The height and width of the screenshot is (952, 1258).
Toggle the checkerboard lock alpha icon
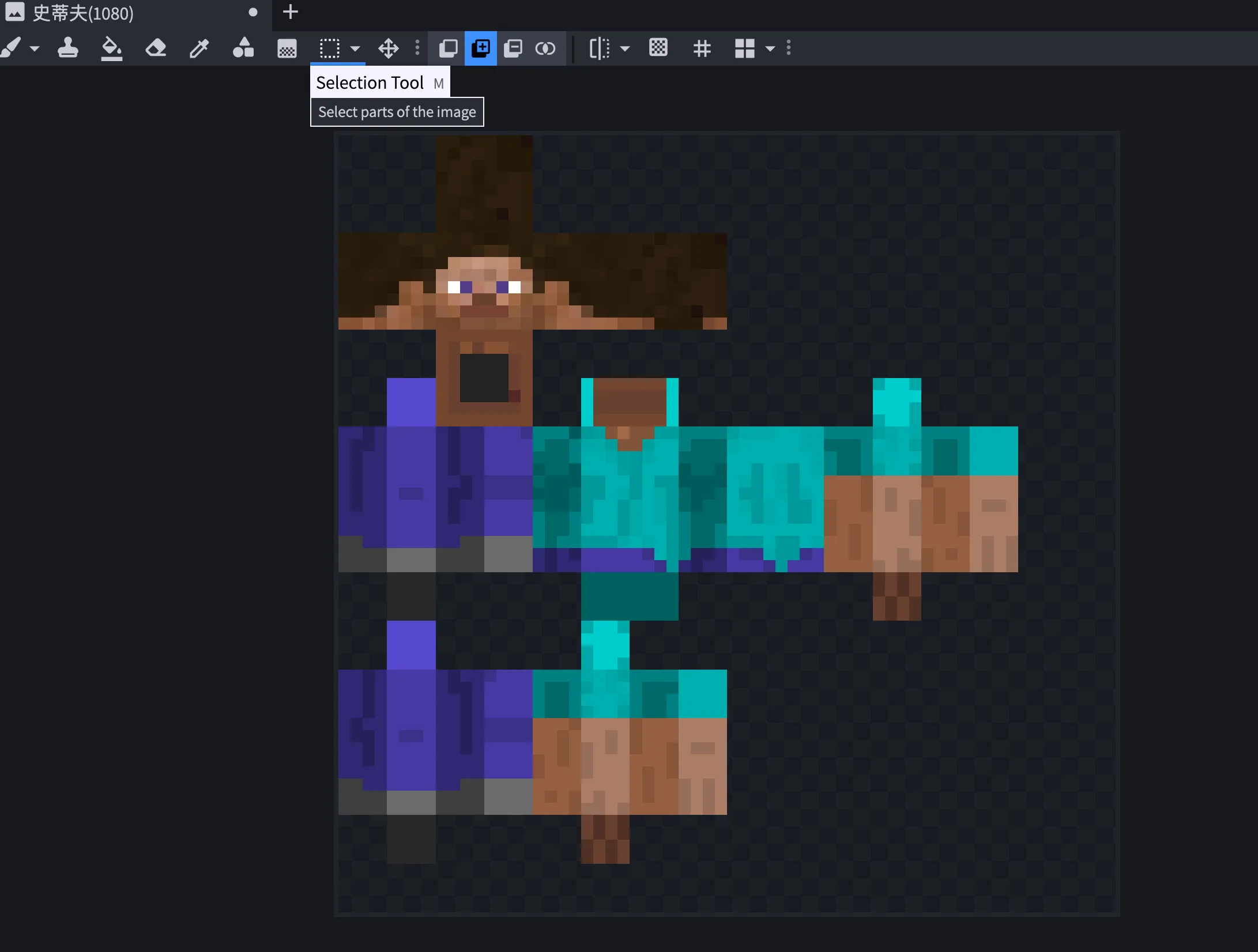pyautogui.click(x=658, y=48)
